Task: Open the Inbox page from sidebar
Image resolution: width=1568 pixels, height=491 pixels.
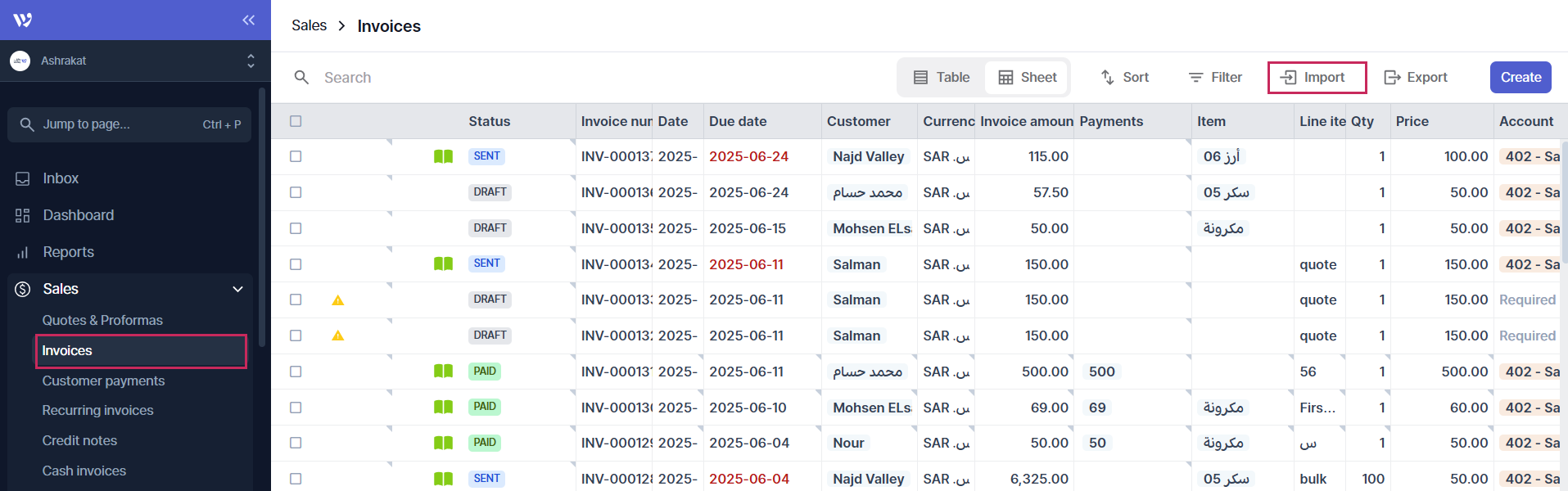Action: 61,178
